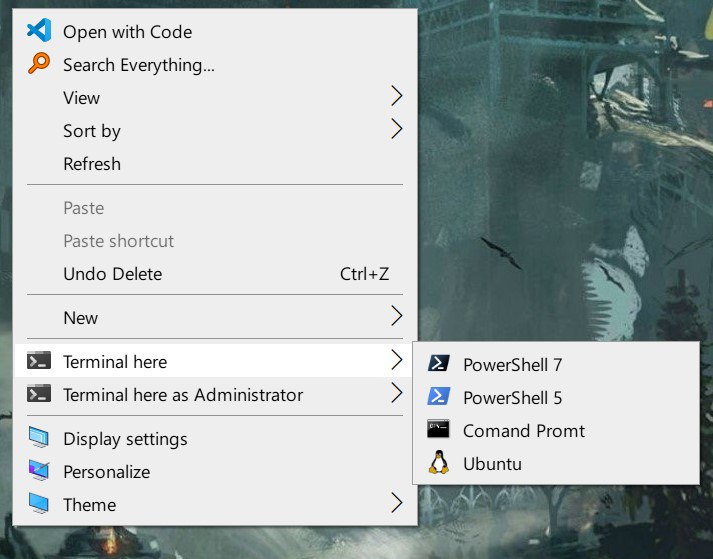Image resolution: width=713 pixels, height=559 pixels.
Task: Launch PowerShell 7 from submenu
Action: tap(556, 364)
